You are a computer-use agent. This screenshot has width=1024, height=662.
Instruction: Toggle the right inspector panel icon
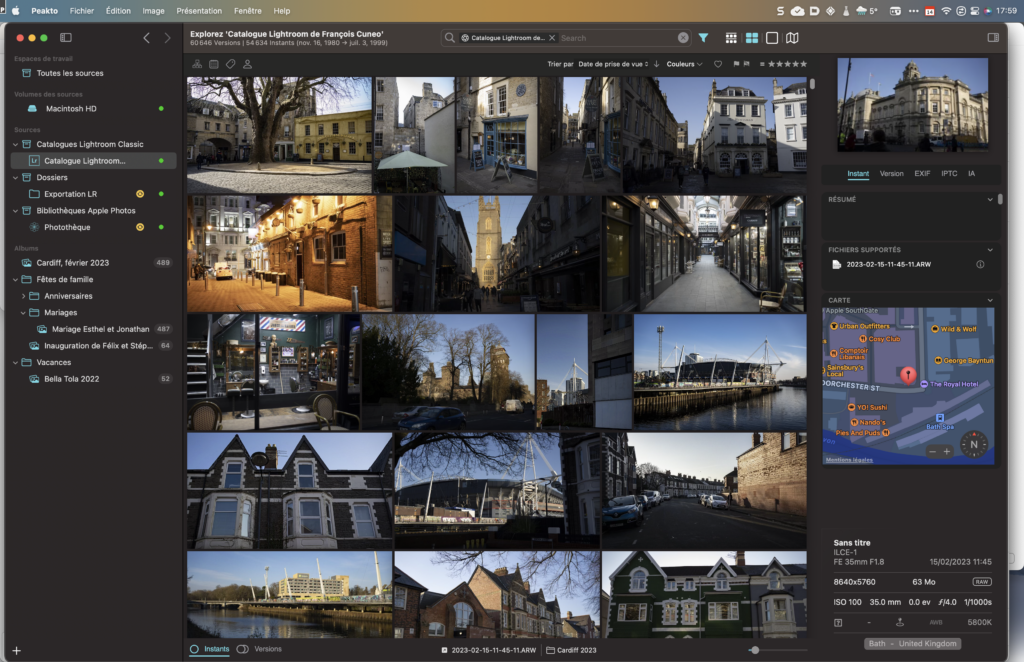pos(993,38)
